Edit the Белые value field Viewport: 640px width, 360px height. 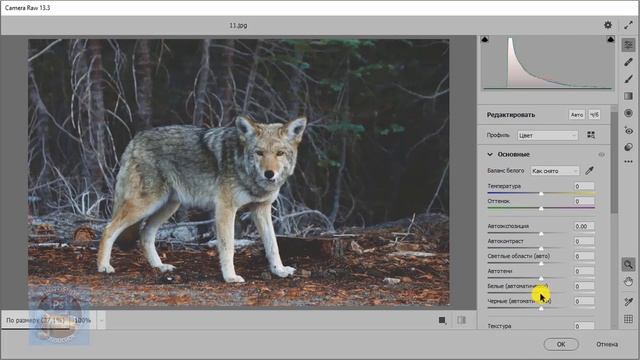pos(584,286)
